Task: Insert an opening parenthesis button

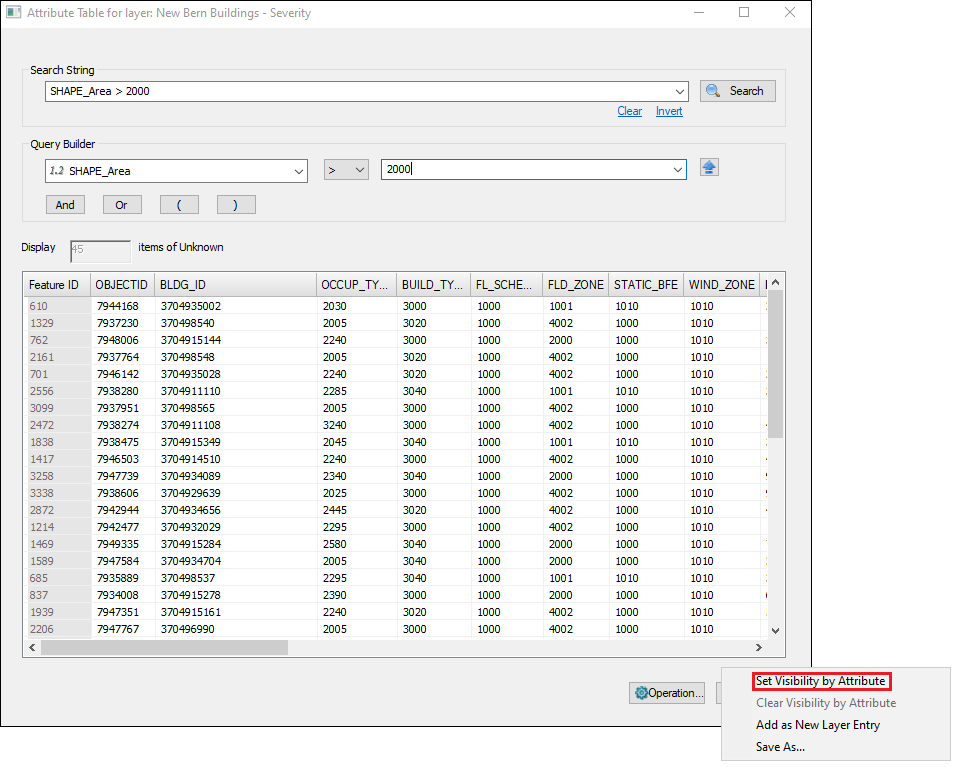Action: point(179,205)
